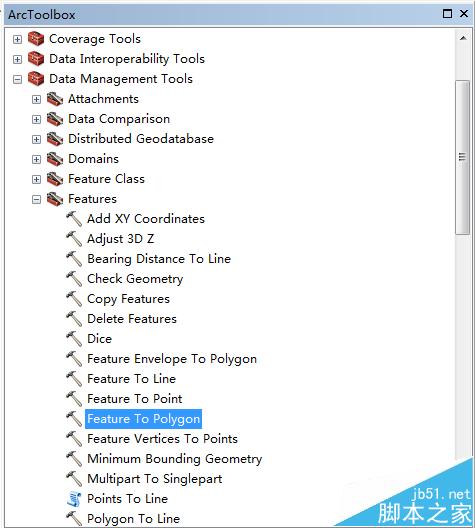This screenshot has height=528, width=475.
Task: Open the Feature Vertices To Points tool
Action: pos(163,439)
